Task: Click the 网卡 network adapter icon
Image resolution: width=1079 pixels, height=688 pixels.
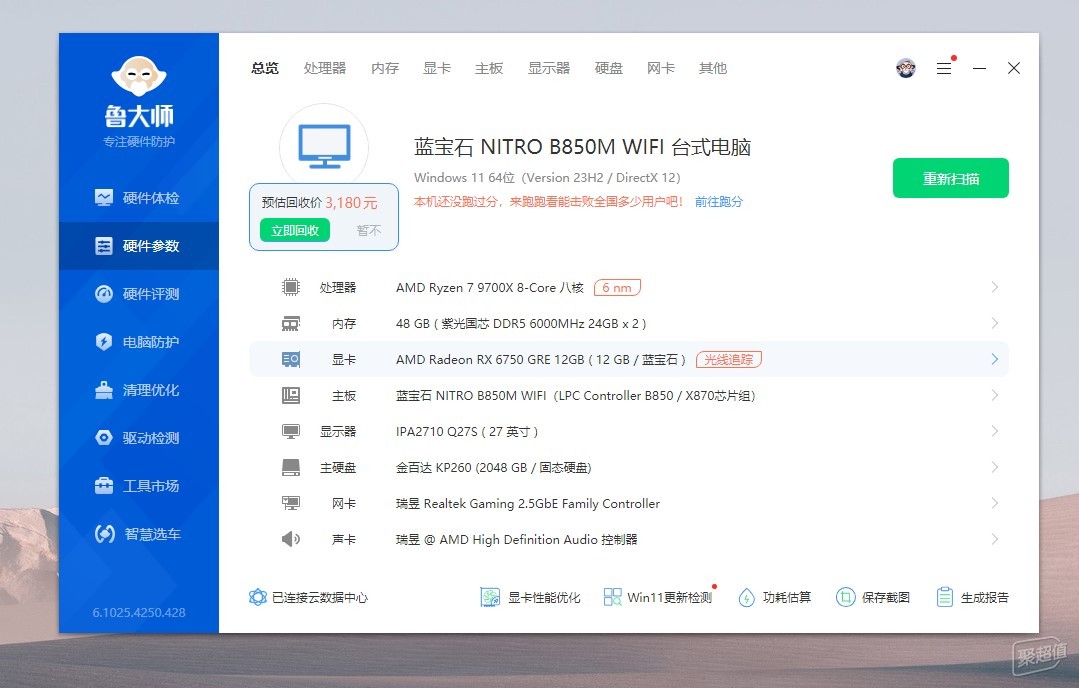Action: click(x=291, y=504)
